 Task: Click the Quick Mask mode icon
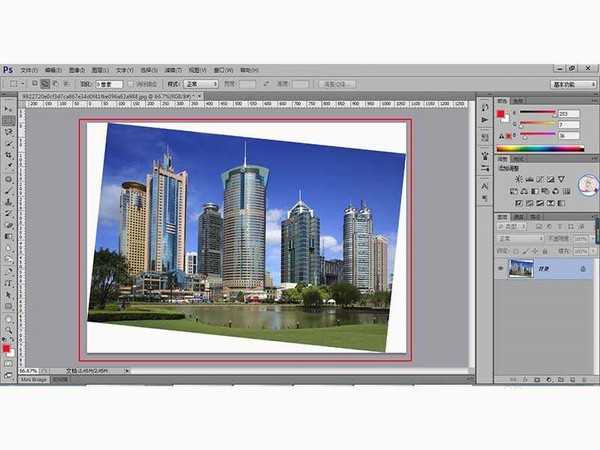[9, 363]
